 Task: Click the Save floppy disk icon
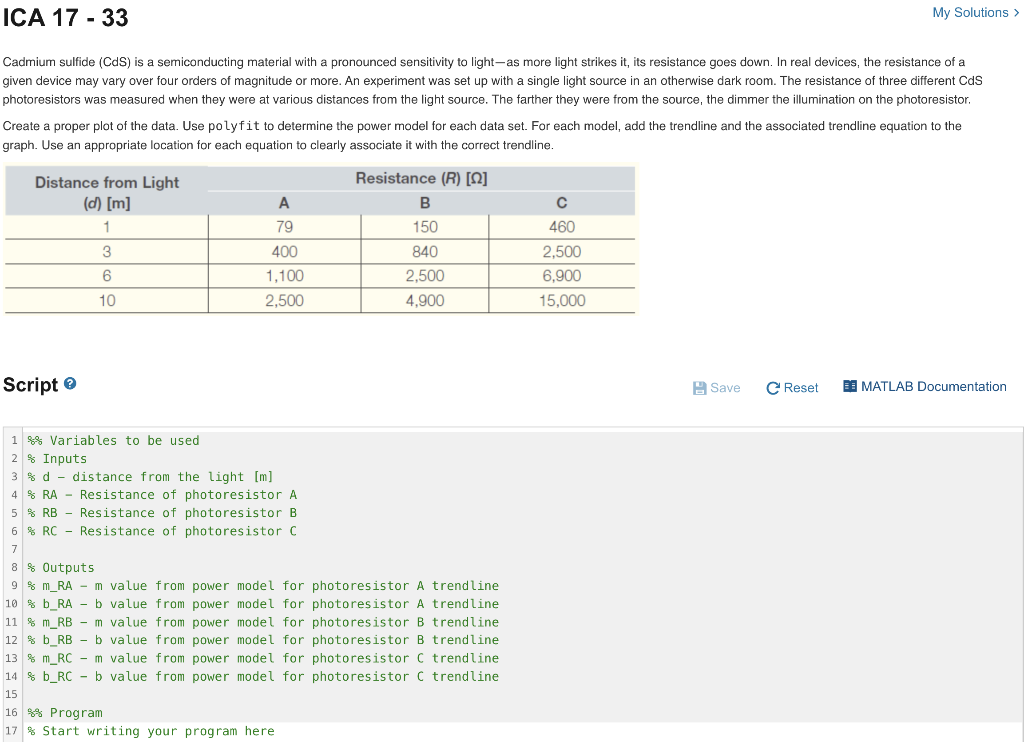pyautogui.click(x=699, y=388)
